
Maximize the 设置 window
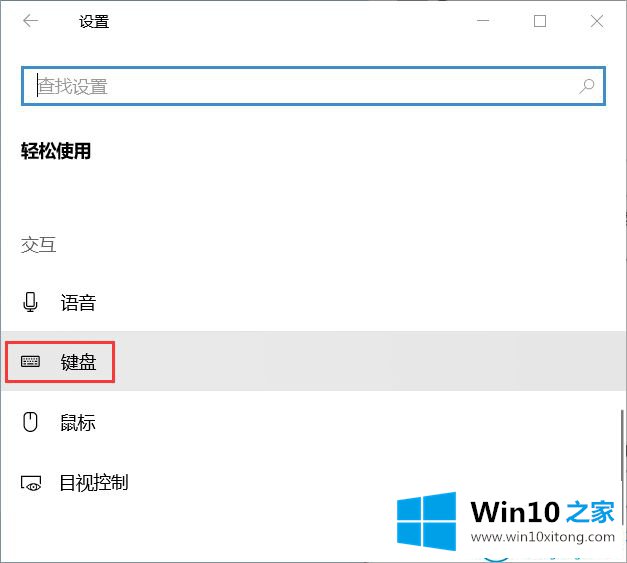click(540, 21)
